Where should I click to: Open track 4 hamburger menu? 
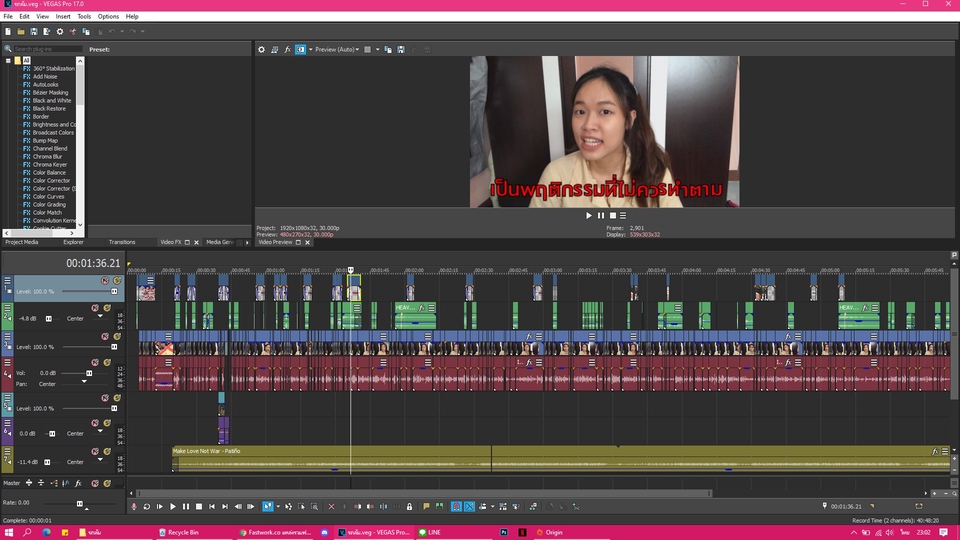click(x=7, y=362)
